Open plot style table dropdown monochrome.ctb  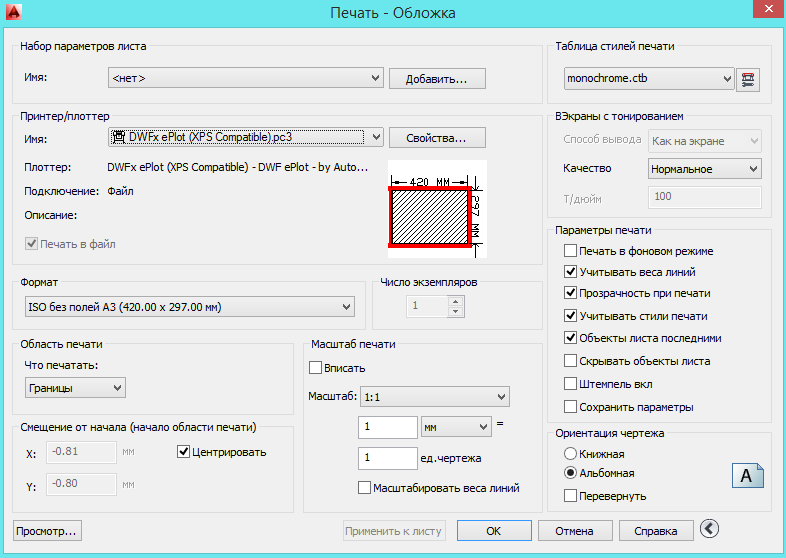point(649,79)
